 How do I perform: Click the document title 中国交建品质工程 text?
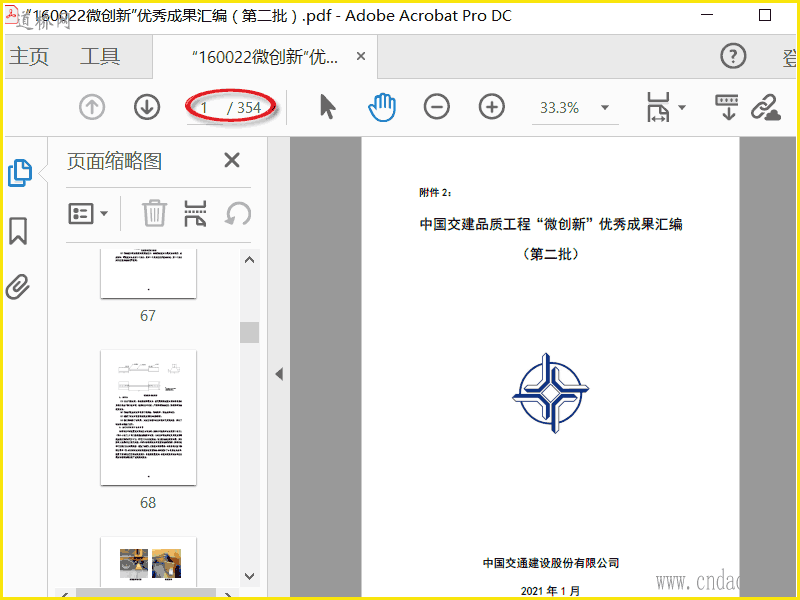[x=551, y=224]
